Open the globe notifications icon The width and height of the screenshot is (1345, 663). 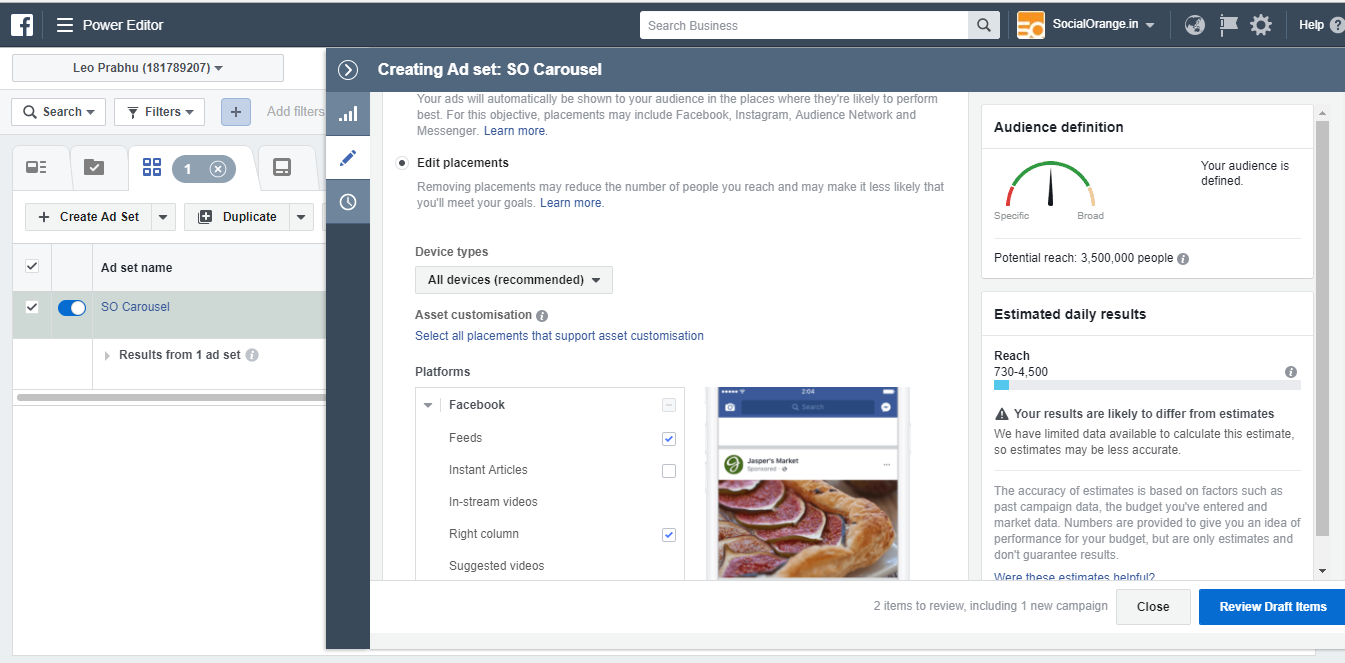(x=1195, y=25)
